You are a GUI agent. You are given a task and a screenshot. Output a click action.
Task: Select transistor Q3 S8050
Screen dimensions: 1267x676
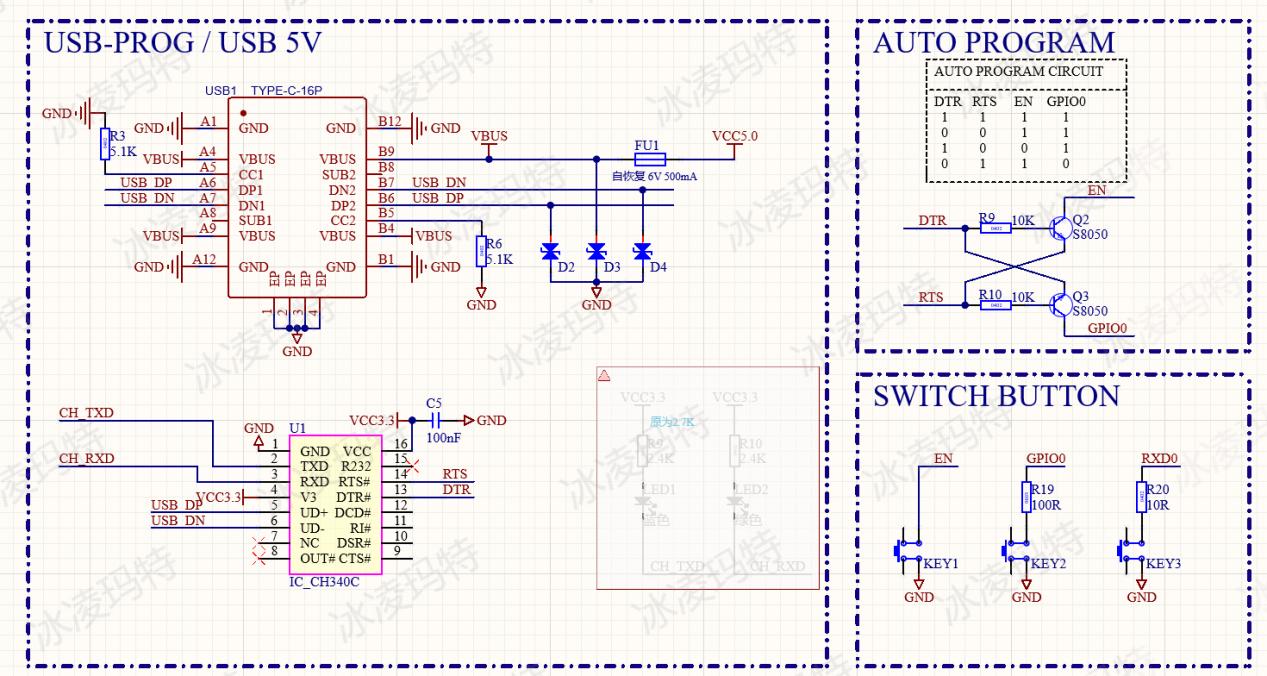click(x=1060, y=303)
